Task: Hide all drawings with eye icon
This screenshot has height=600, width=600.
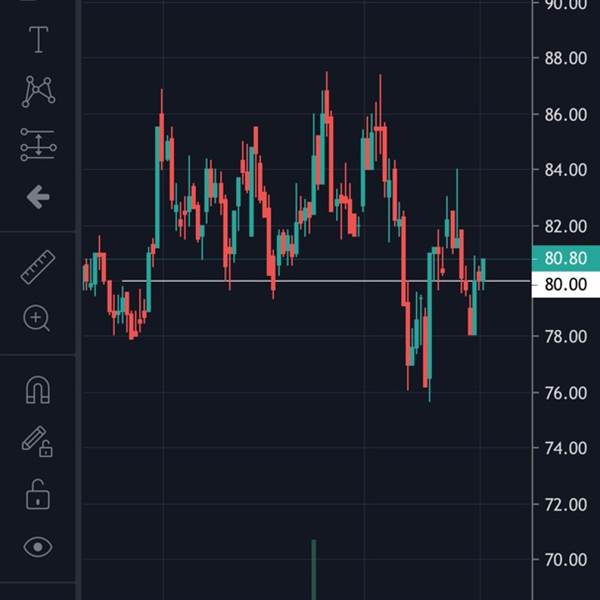Action: point(38,547)
